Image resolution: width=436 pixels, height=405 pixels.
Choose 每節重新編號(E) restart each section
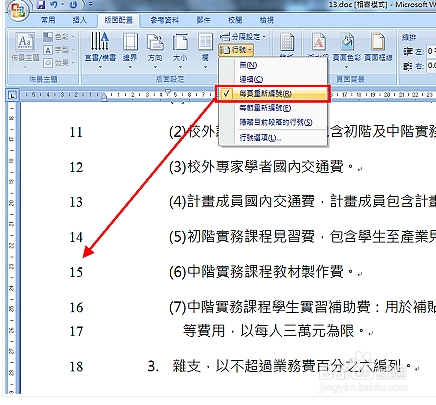pos(273,108)
